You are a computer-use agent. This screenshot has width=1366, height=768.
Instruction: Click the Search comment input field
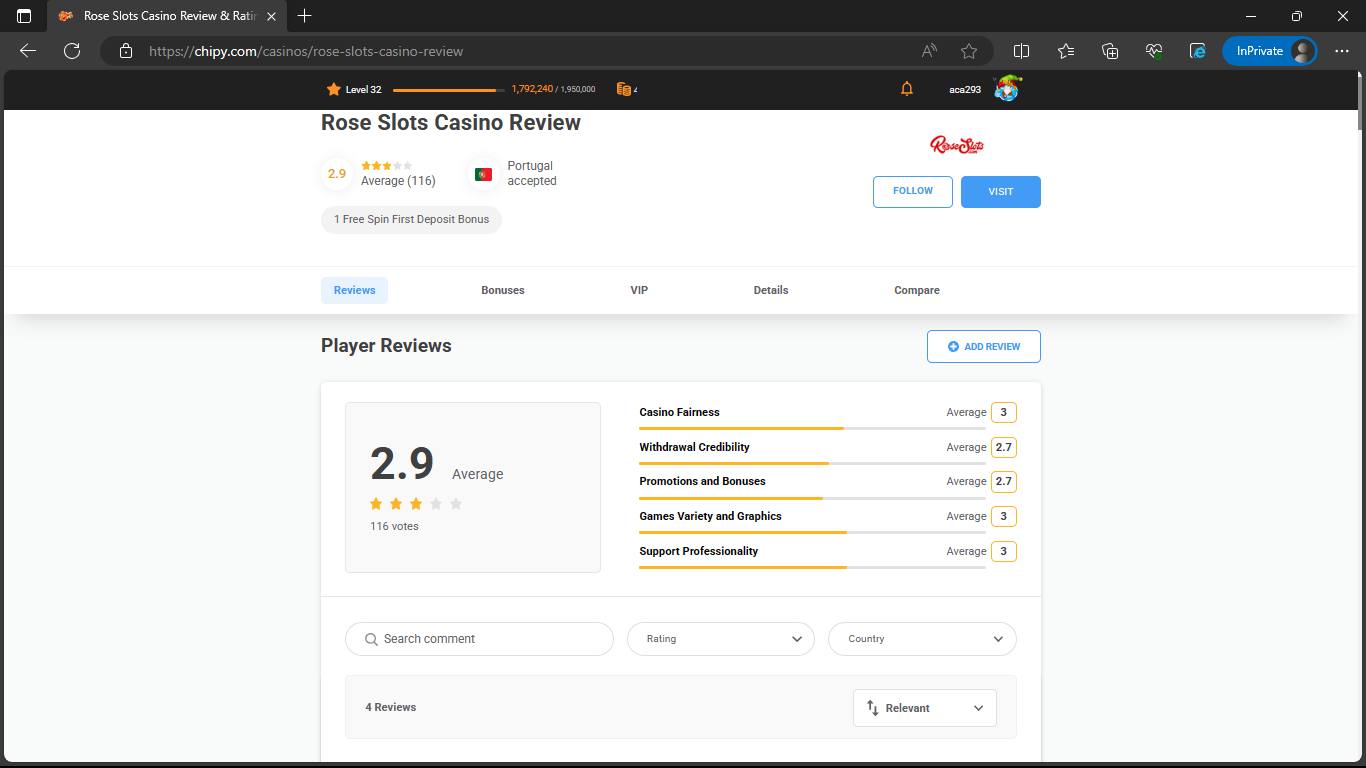tap(480, 639)
